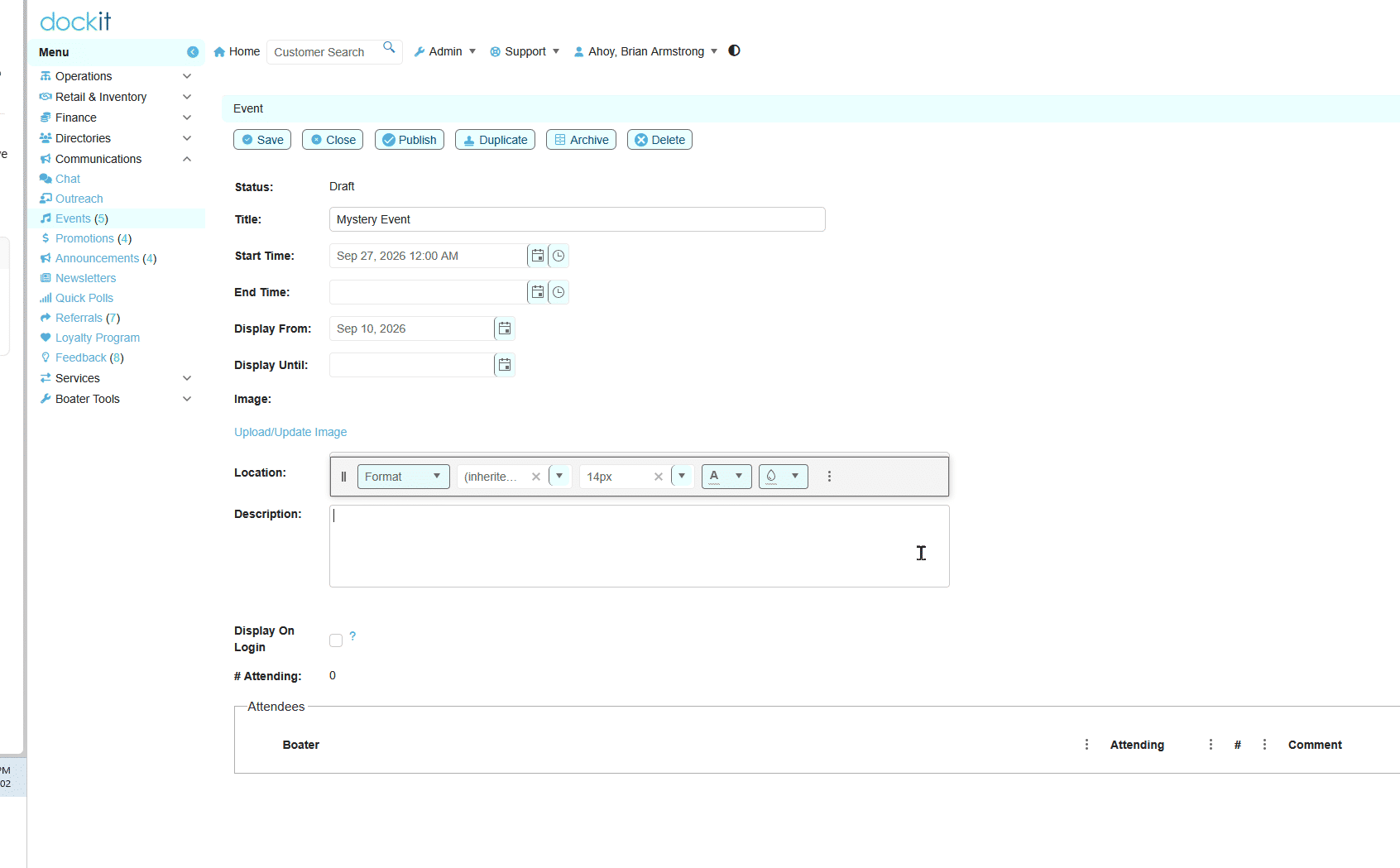Open the font color picker
The image size is (1400, 868).
pyautogui.click(x=726, y=477)
